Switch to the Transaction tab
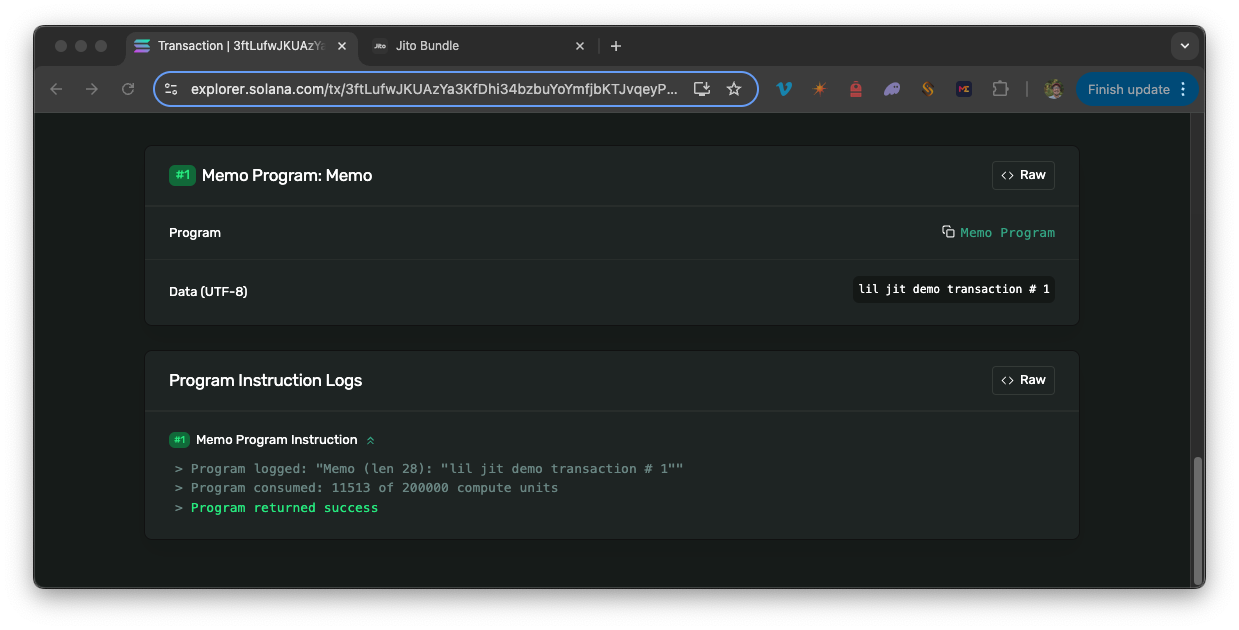1239x630 pixels. 241,46
